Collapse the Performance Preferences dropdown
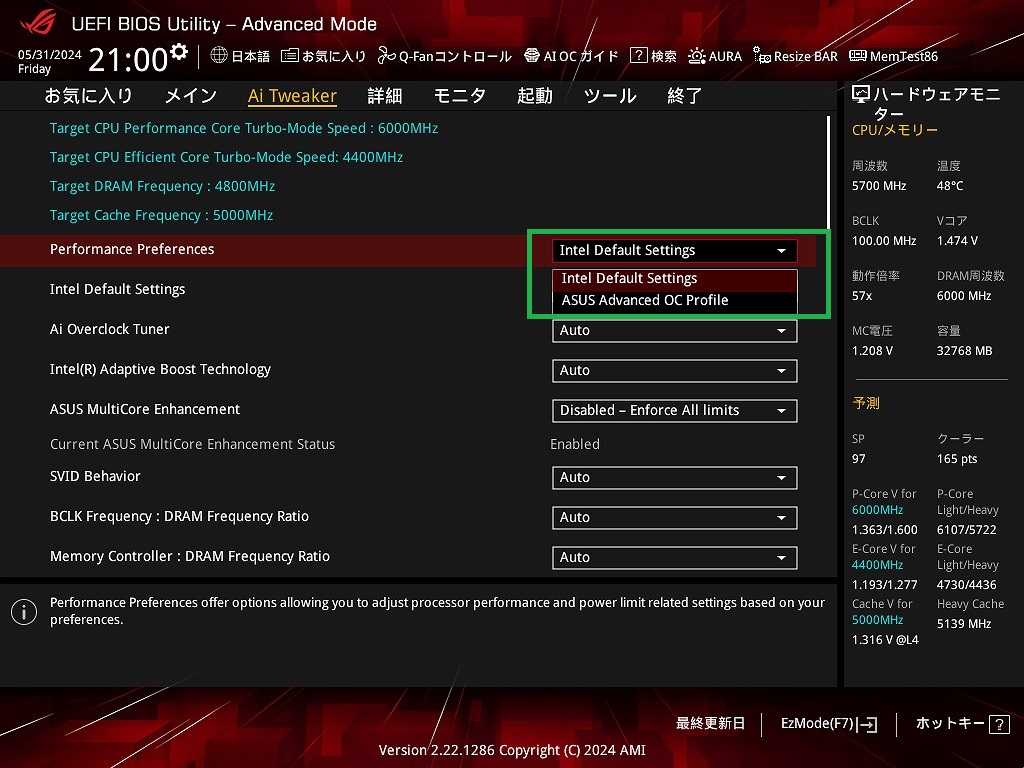Screen dimensions: 1024x768 tap(675, 251)
